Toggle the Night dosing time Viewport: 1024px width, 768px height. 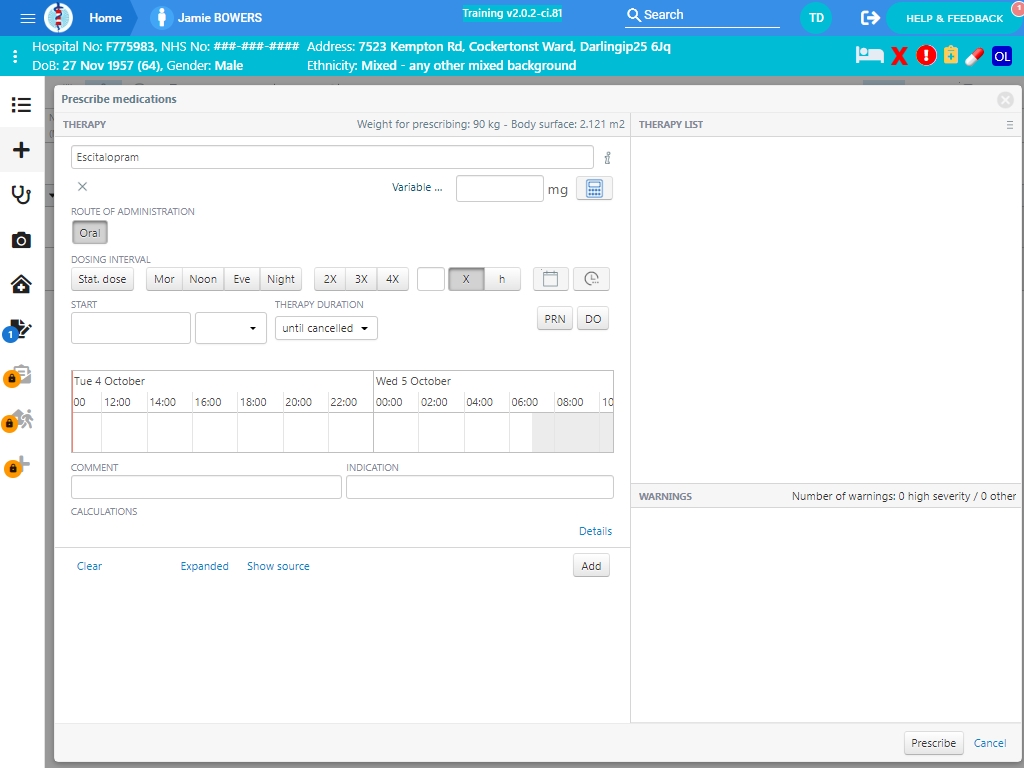pos(281,279)
